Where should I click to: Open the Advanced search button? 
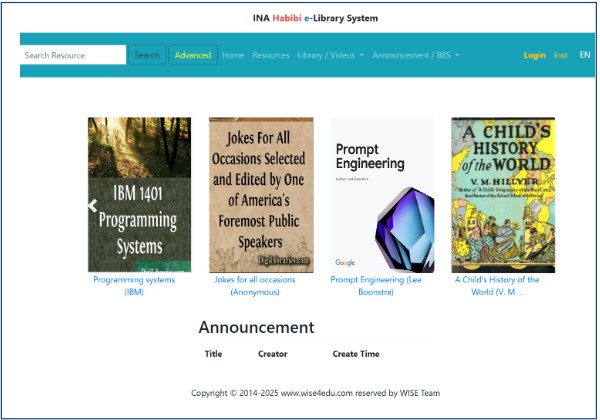click(x=193, y=55)
